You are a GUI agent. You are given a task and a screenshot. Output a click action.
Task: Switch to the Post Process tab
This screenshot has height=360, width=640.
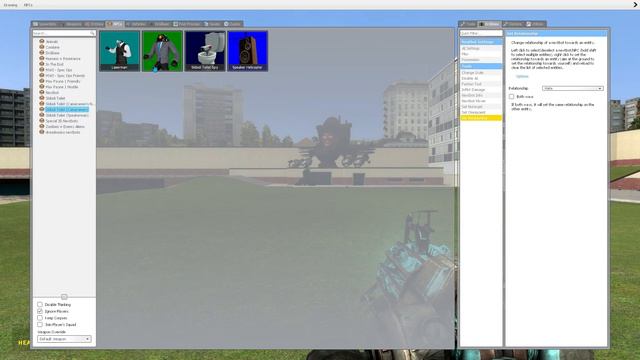(x=187, y=24)
